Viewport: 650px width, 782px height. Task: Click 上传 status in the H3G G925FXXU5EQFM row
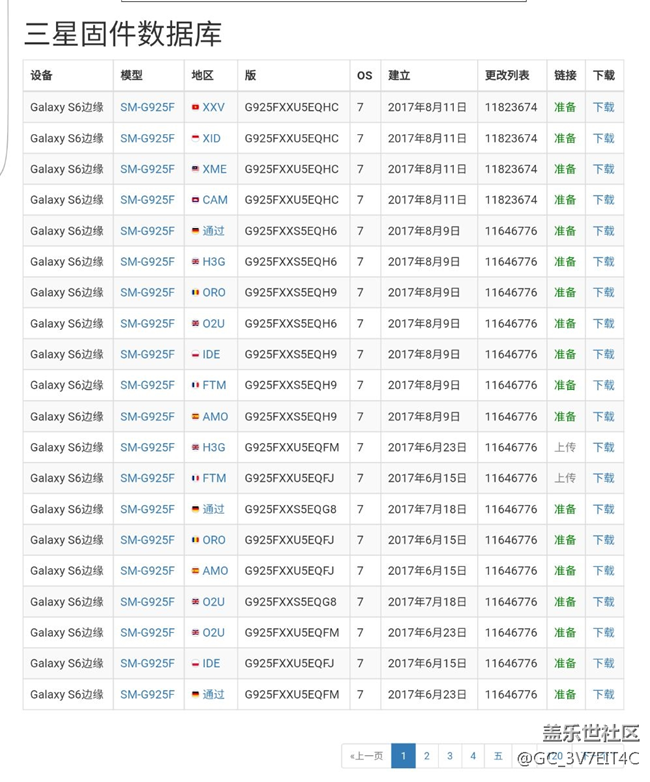565,447
